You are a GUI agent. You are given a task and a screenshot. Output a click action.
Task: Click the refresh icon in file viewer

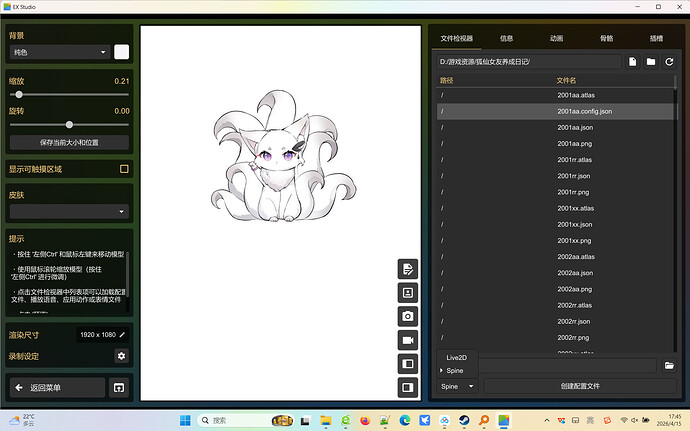tap(669, 62)
